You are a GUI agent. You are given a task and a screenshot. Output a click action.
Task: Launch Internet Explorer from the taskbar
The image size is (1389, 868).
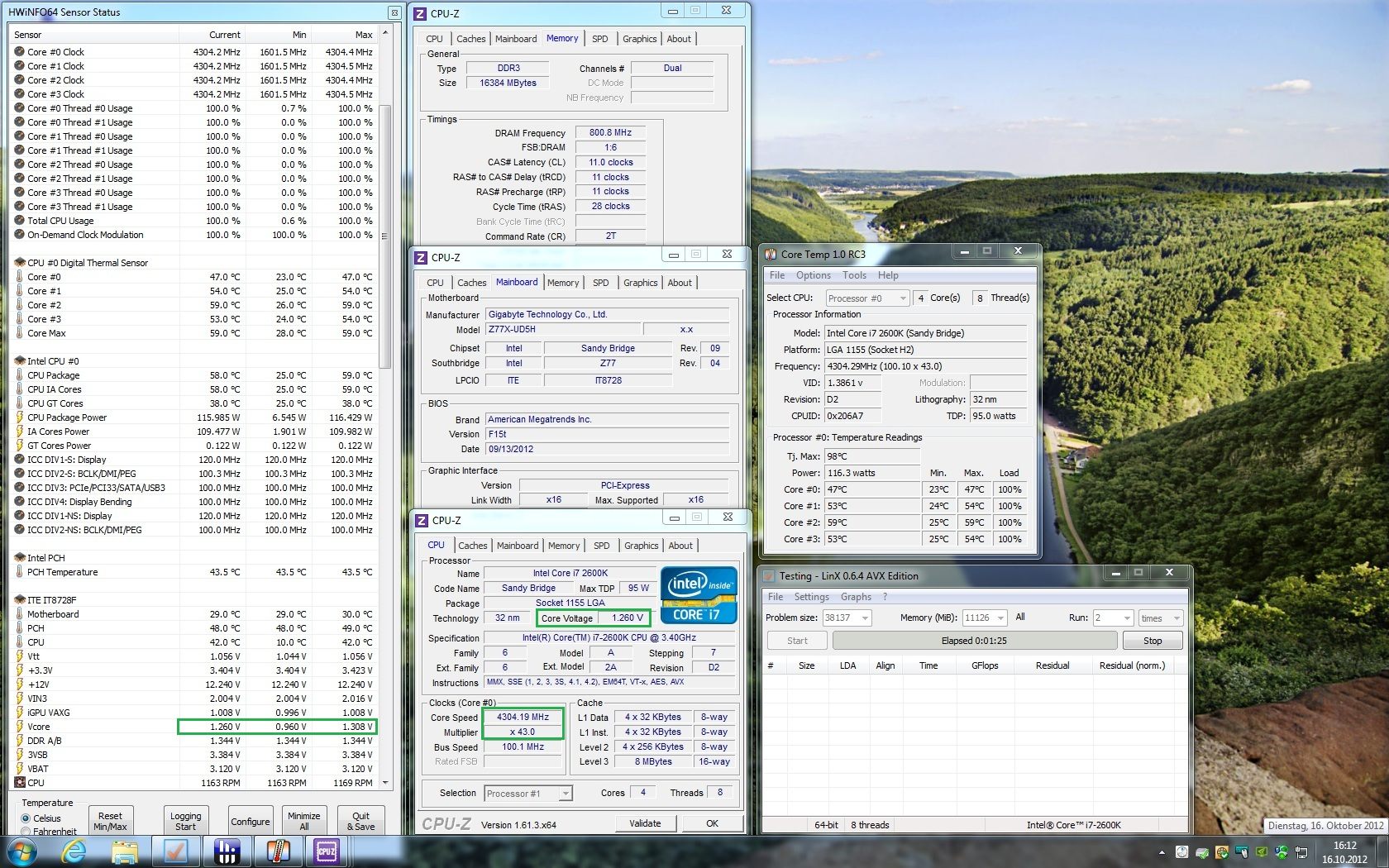74,851
